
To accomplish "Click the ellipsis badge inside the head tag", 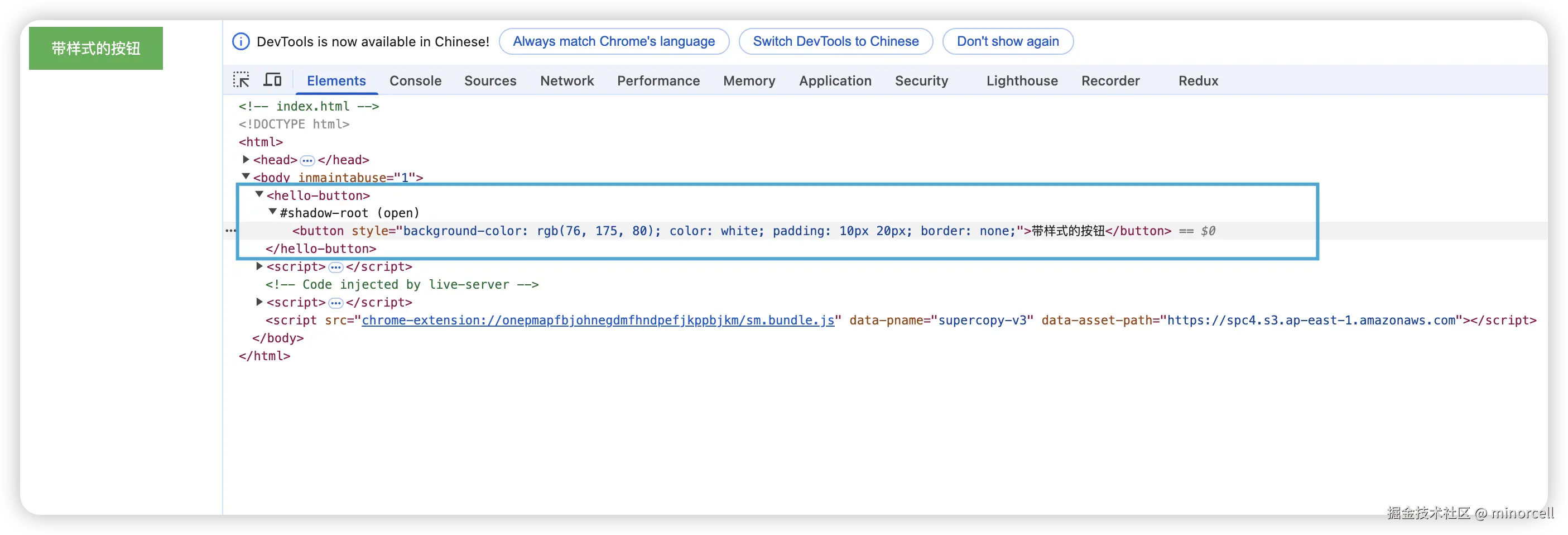I will pyautogui.click(x=307, y=160).
